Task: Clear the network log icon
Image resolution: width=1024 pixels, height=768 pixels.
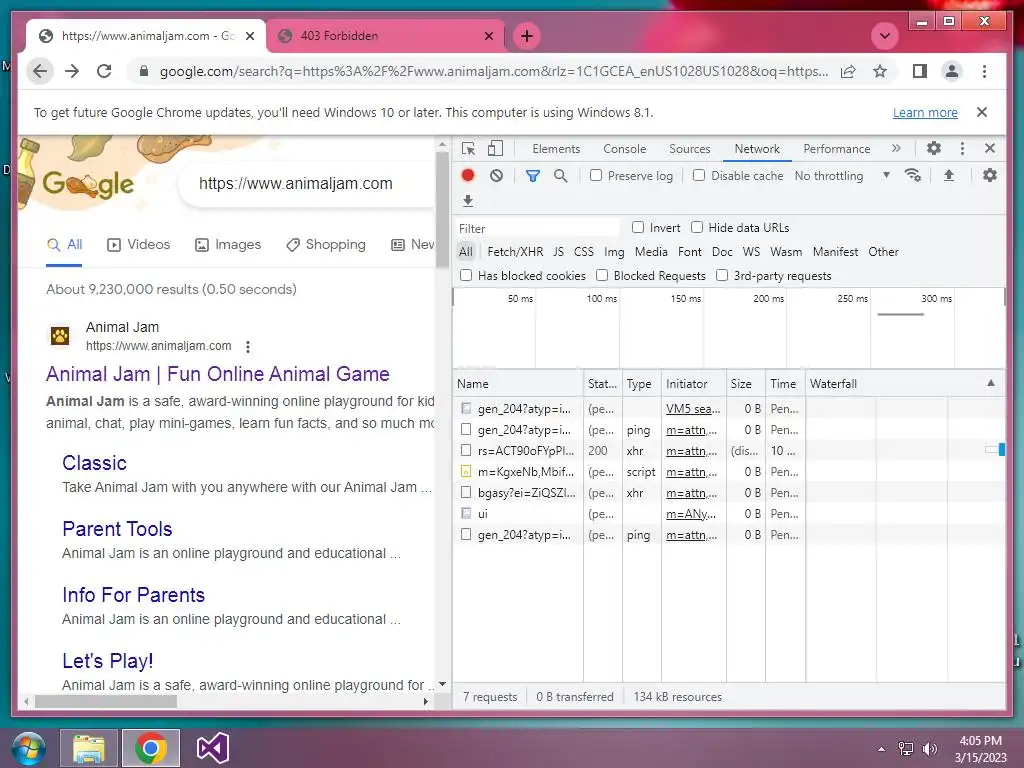Action: point(496,176)
